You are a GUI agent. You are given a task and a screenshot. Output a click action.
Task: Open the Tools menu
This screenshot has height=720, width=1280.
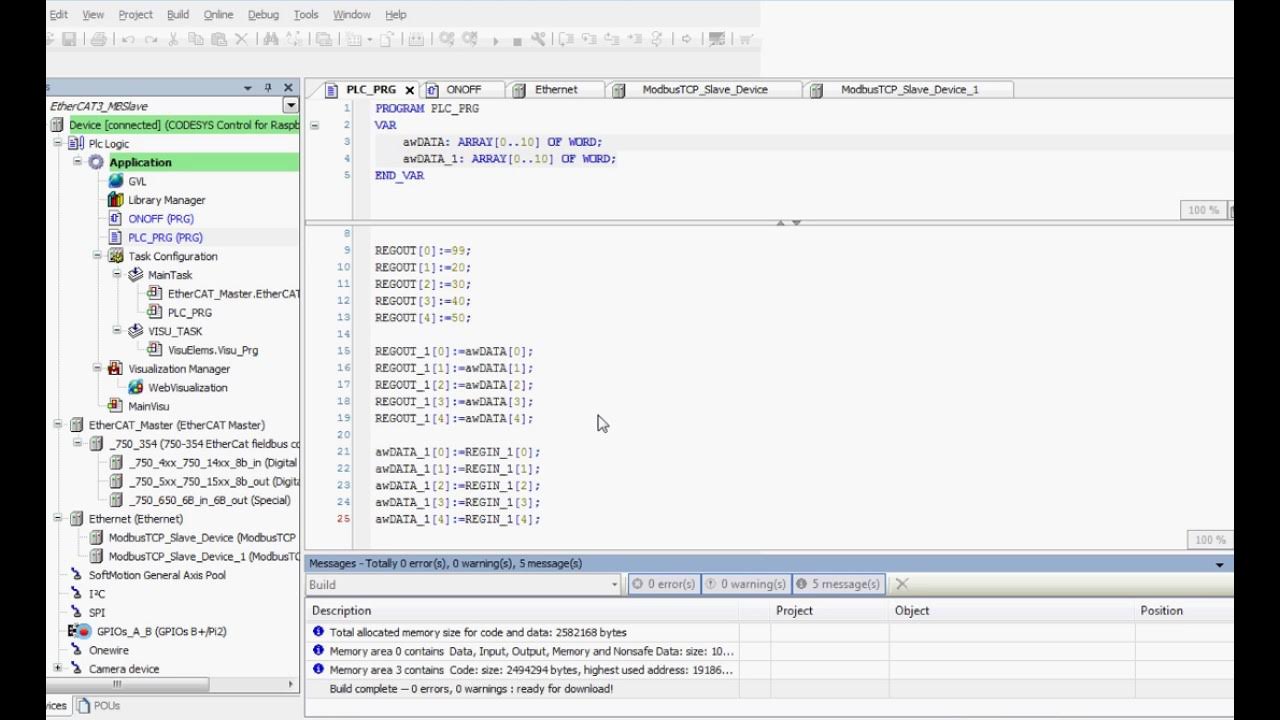pyautogui.click(x=306, y=14)
